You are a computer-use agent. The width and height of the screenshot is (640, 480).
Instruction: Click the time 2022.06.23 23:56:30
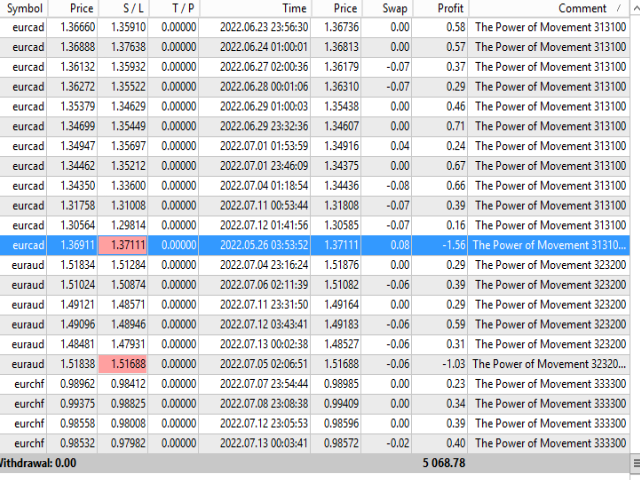pyautogui.click(x=264, y=27)
